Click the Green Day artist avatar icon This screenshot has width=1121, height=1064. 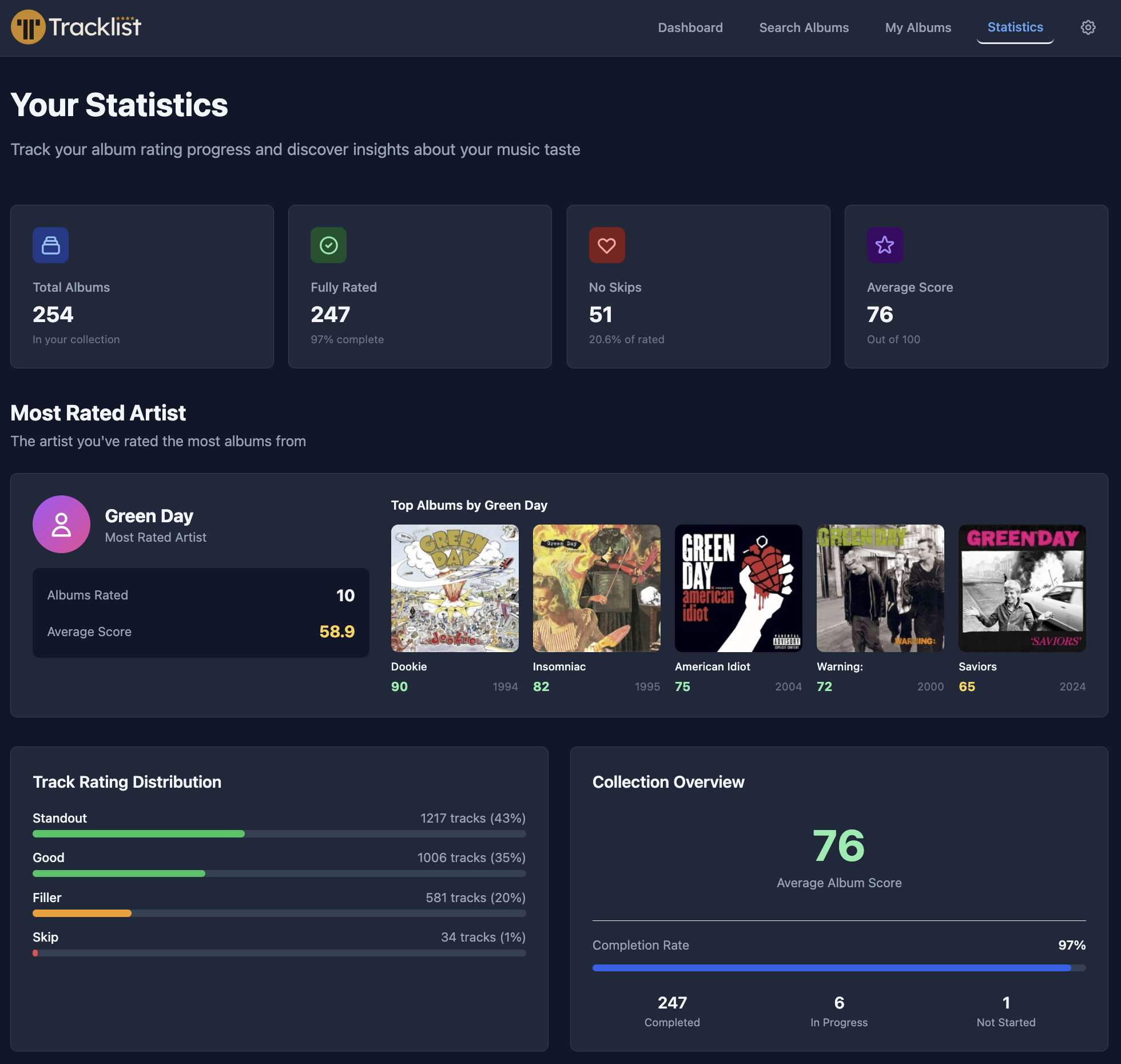[x=61, y=524]
